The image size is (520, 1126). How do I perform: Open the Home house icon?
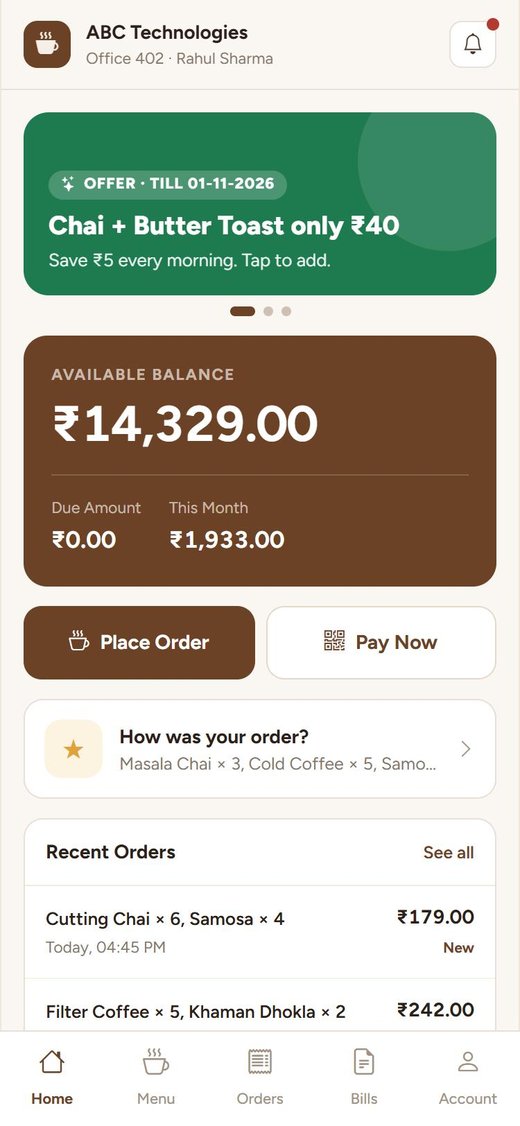[52, 1061]
